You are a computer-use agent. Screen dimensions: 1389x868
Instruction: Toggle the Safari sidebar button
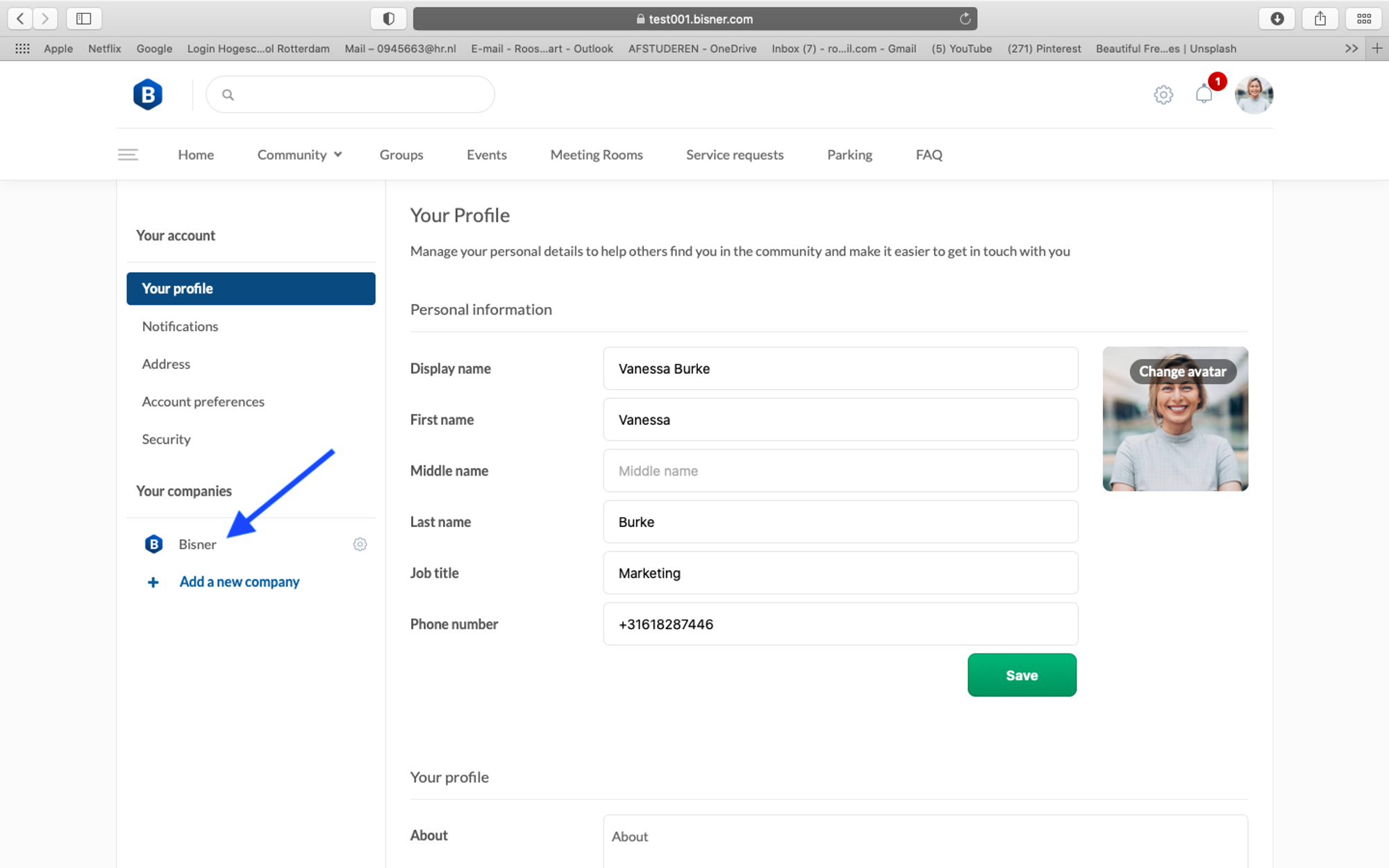84,19
